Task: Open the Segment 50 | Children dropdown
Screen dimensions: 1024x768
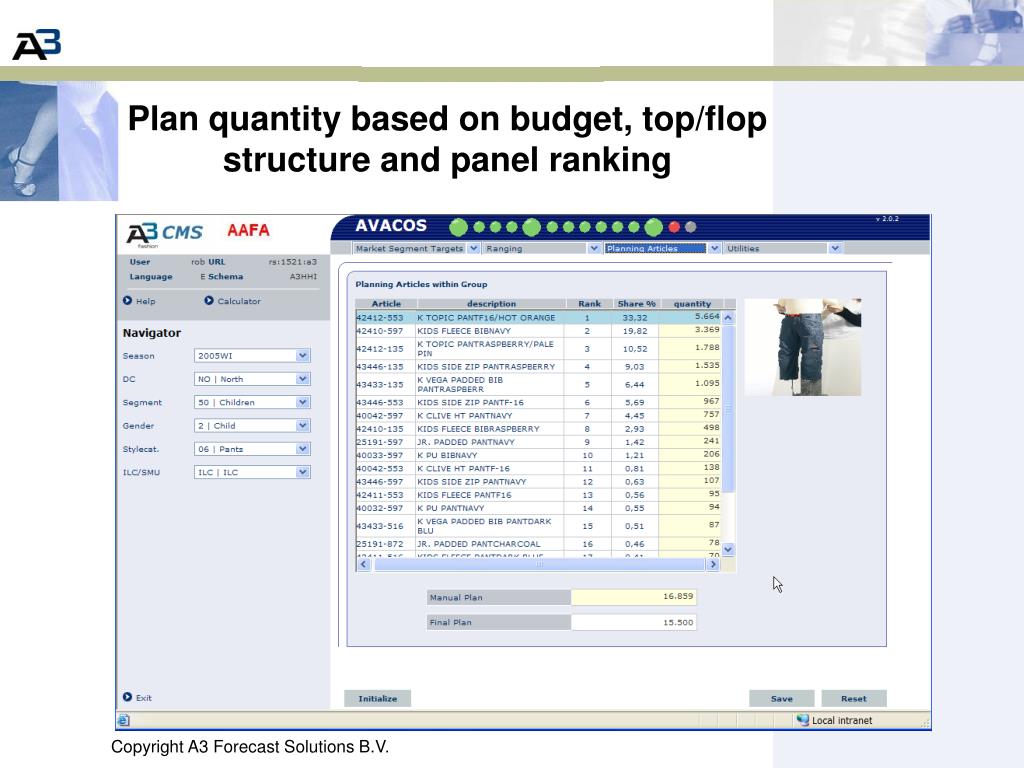Action: (x=302, y=402)
